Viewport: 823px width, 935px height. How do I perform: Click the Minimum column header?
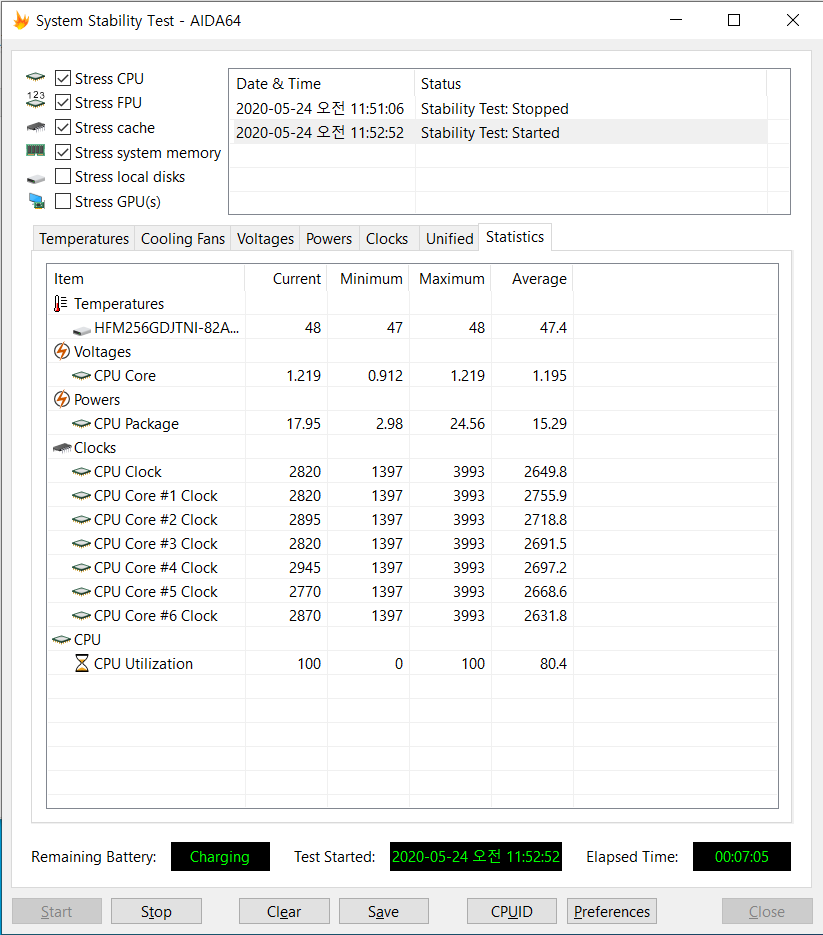click(368, 278)
